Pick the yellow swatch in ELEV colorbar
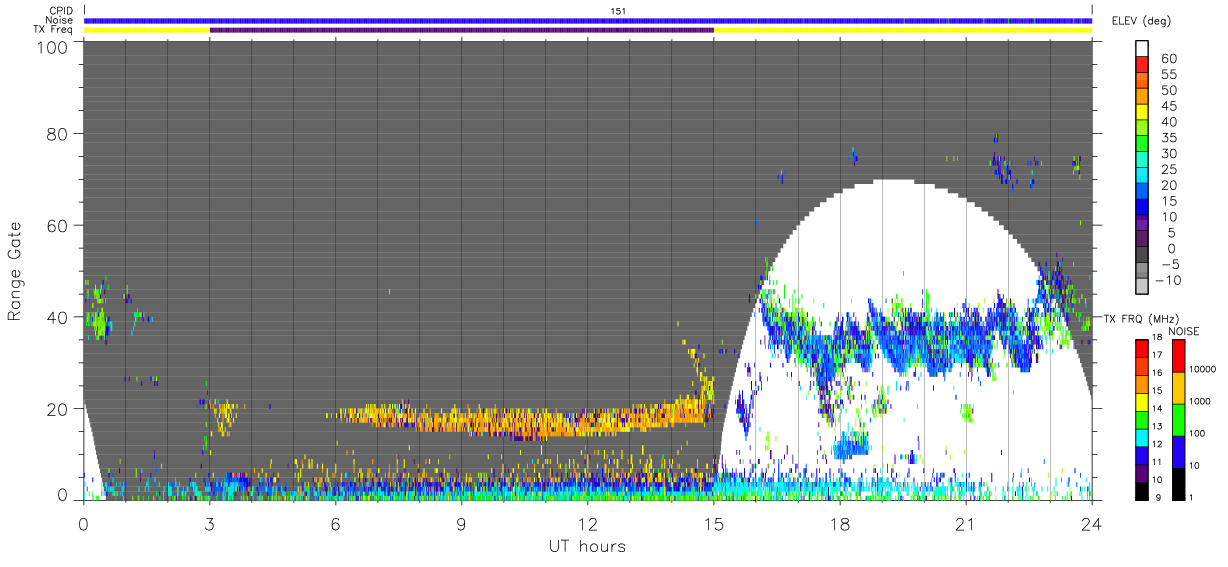Viewport: 1228px width, 567px height. click(x=1143, y=112)
